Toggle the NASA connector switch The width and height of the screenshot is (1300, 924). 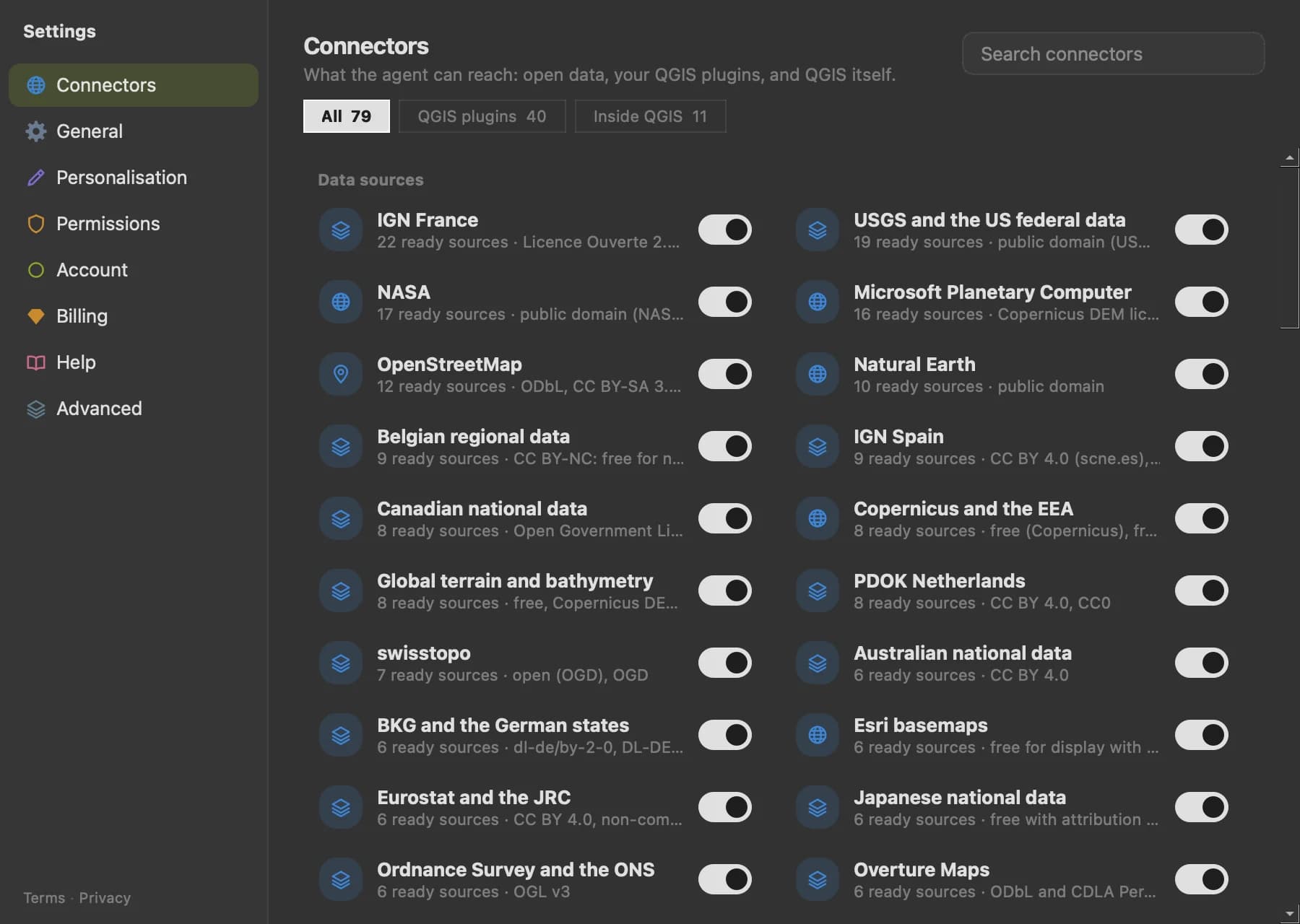pos(725,302)
